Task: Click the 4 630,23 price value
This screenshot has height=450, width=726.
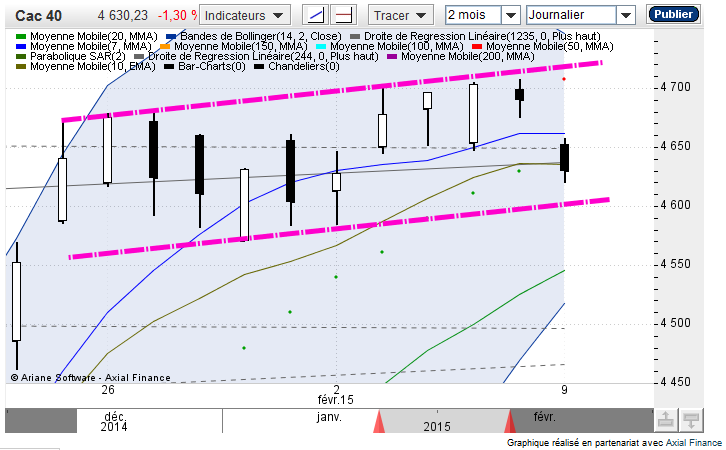Action: (x=122, y=16)
